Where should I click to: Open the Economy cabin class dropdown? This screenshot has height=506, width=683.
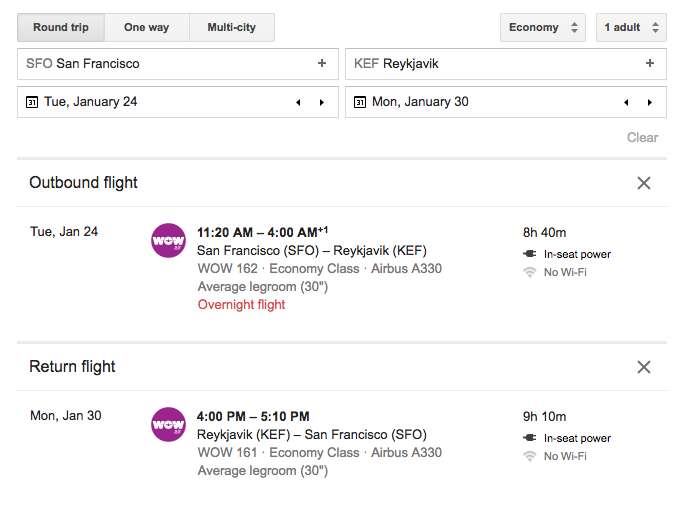click(543, 27)
